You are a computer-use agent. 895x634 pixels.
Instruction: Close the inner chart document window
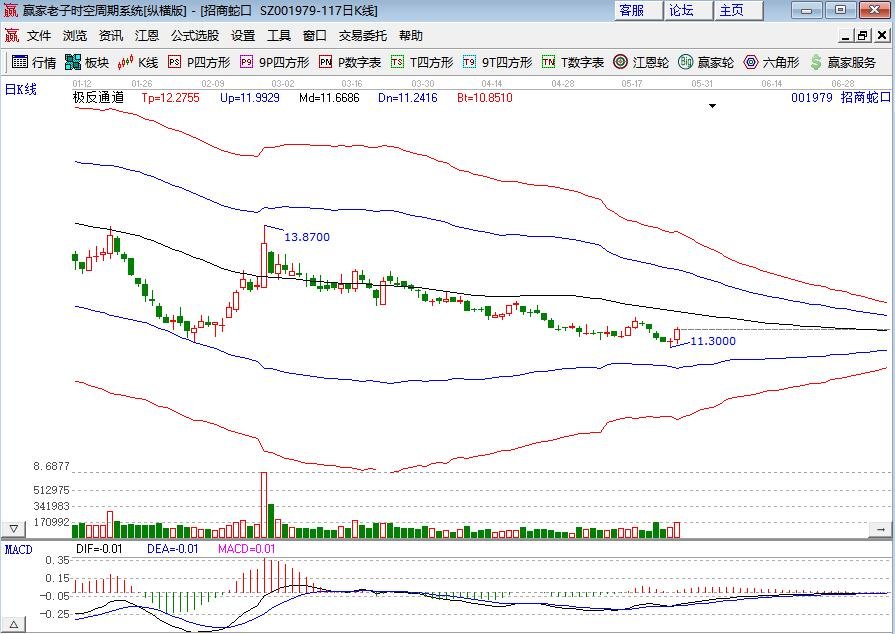pos(882,36)
